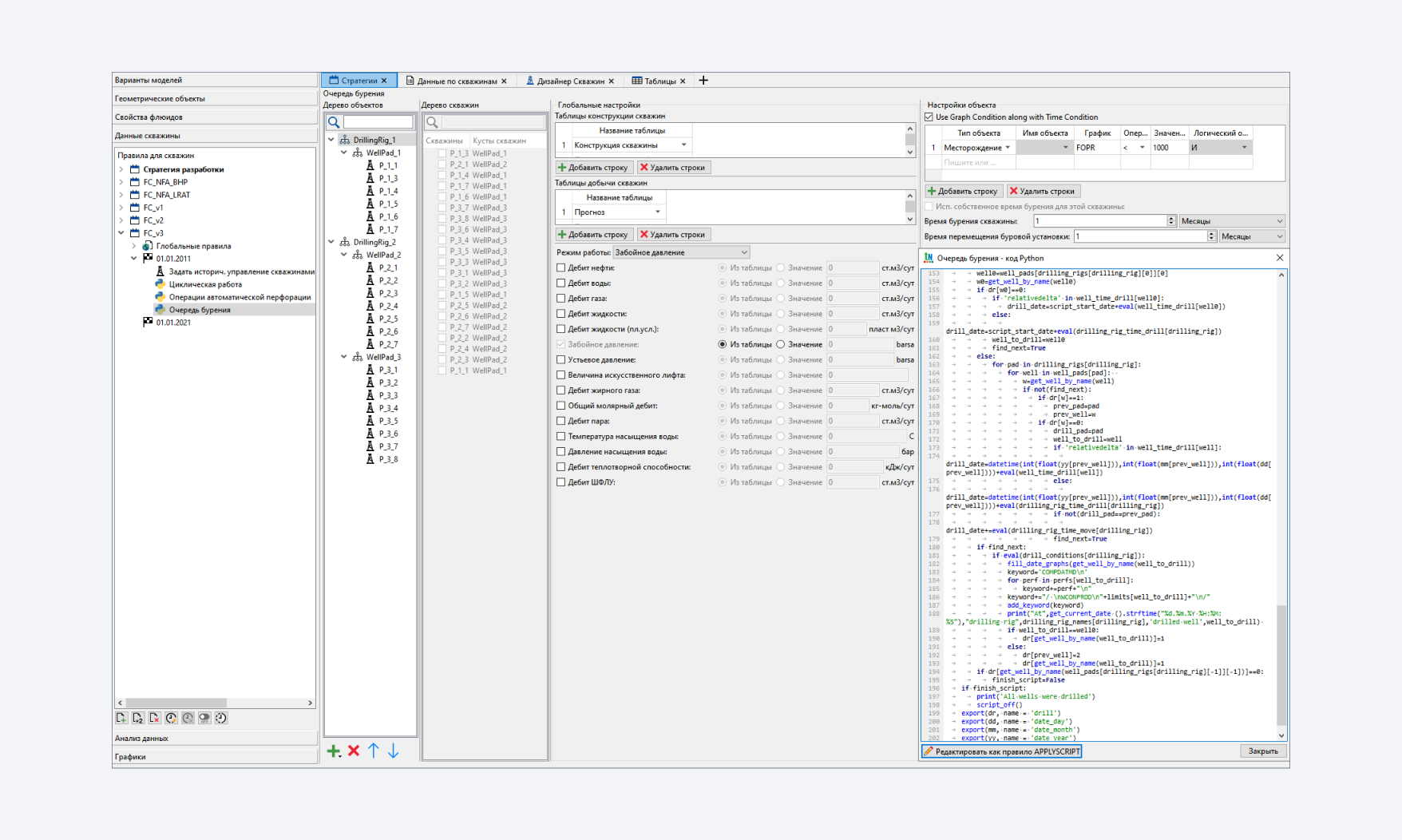Close the Python code panel with X

[1280, 258]
